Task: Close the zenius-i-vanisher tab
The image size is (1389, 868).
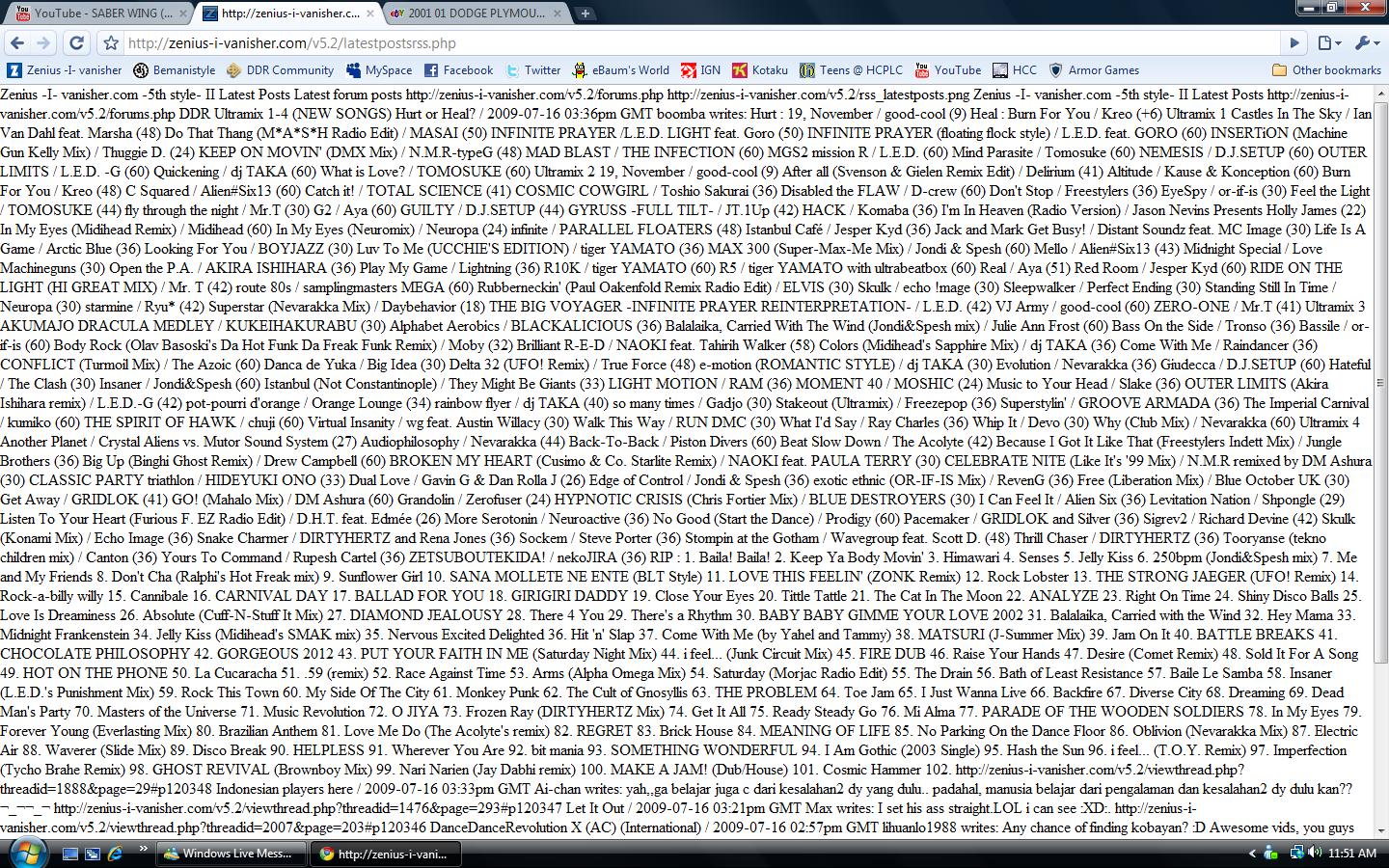Action: tap(370, 14)
